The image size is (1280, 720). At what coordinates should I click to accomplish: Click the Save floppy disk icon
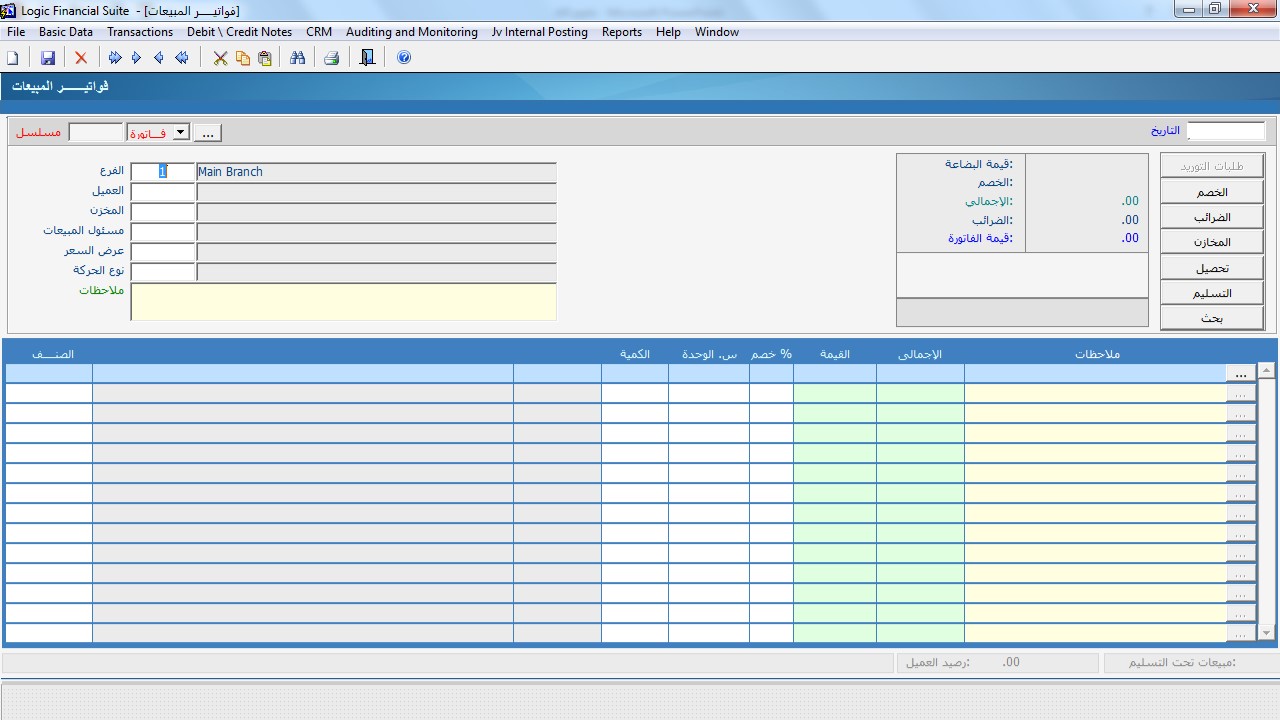pyautogui.click(x=47, y=58)
